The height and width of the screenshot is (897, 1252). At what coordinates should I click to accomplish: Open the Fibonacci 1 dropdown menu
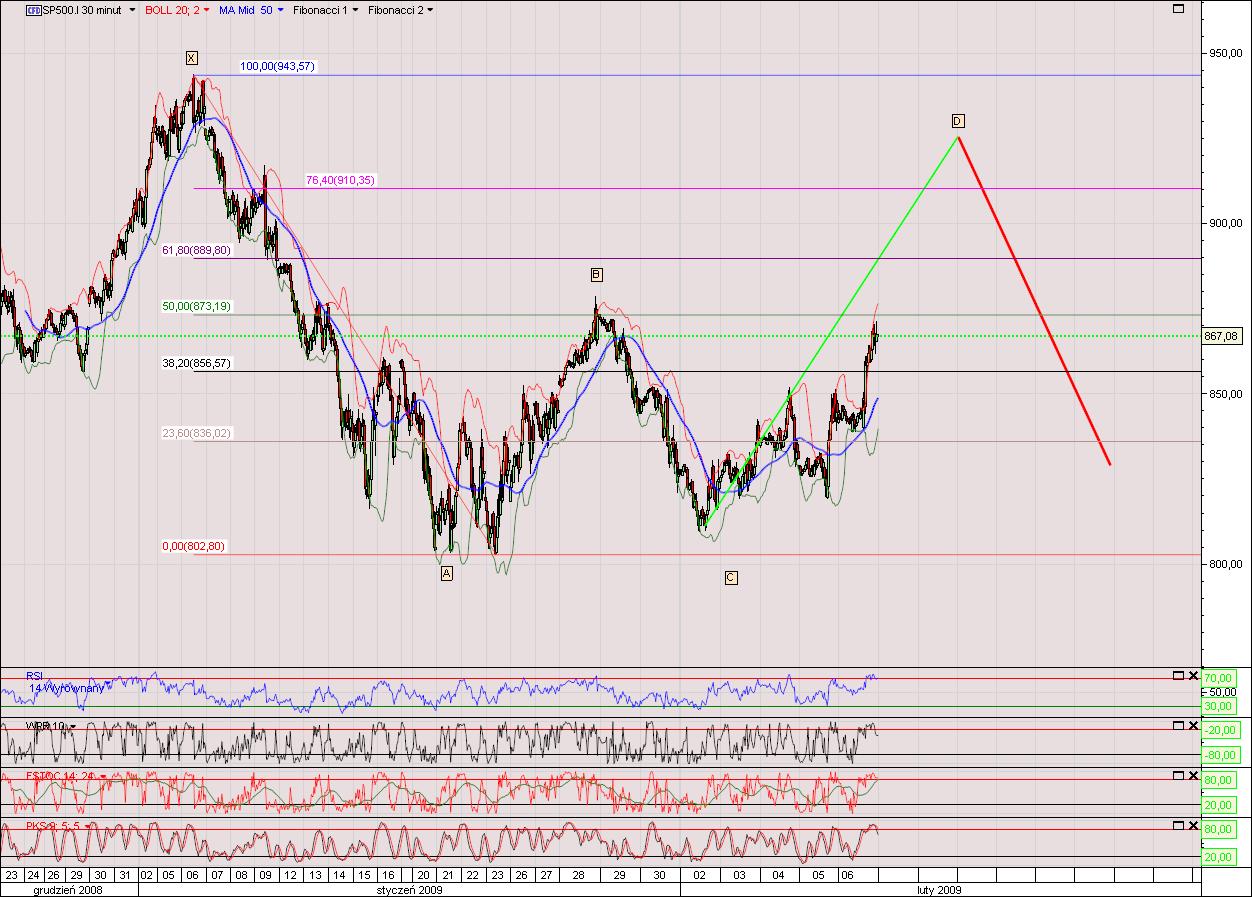click(x=355, y=10)
